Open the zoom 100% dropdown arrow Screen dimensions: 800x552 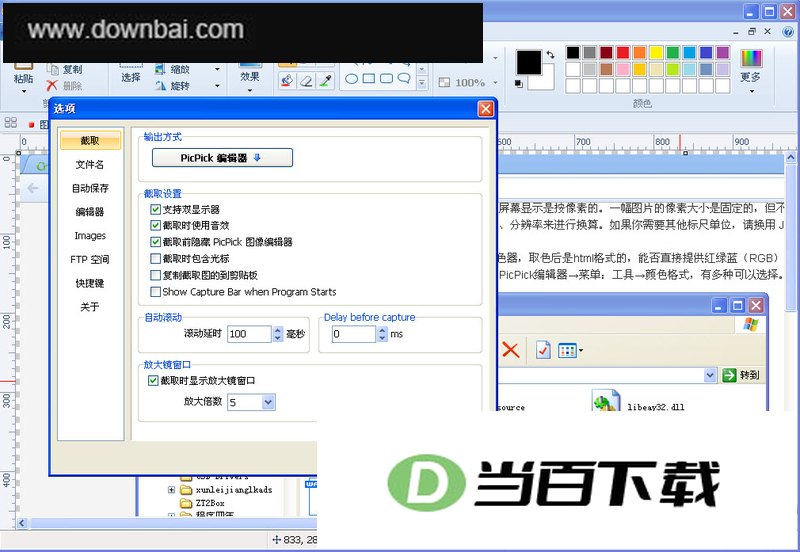[495, 82]
